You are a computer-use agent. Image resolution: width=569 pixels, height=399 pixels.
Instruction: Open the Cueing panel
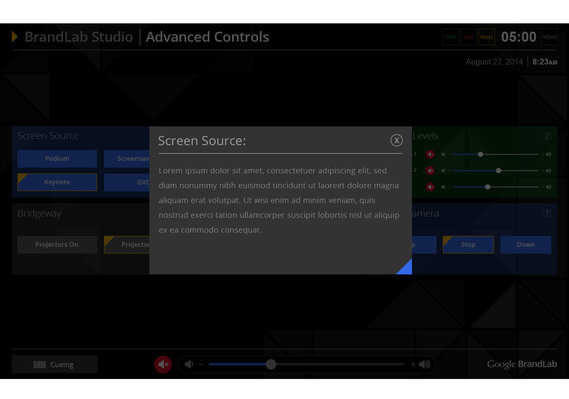pyautogui.click(x=54, y=364)
